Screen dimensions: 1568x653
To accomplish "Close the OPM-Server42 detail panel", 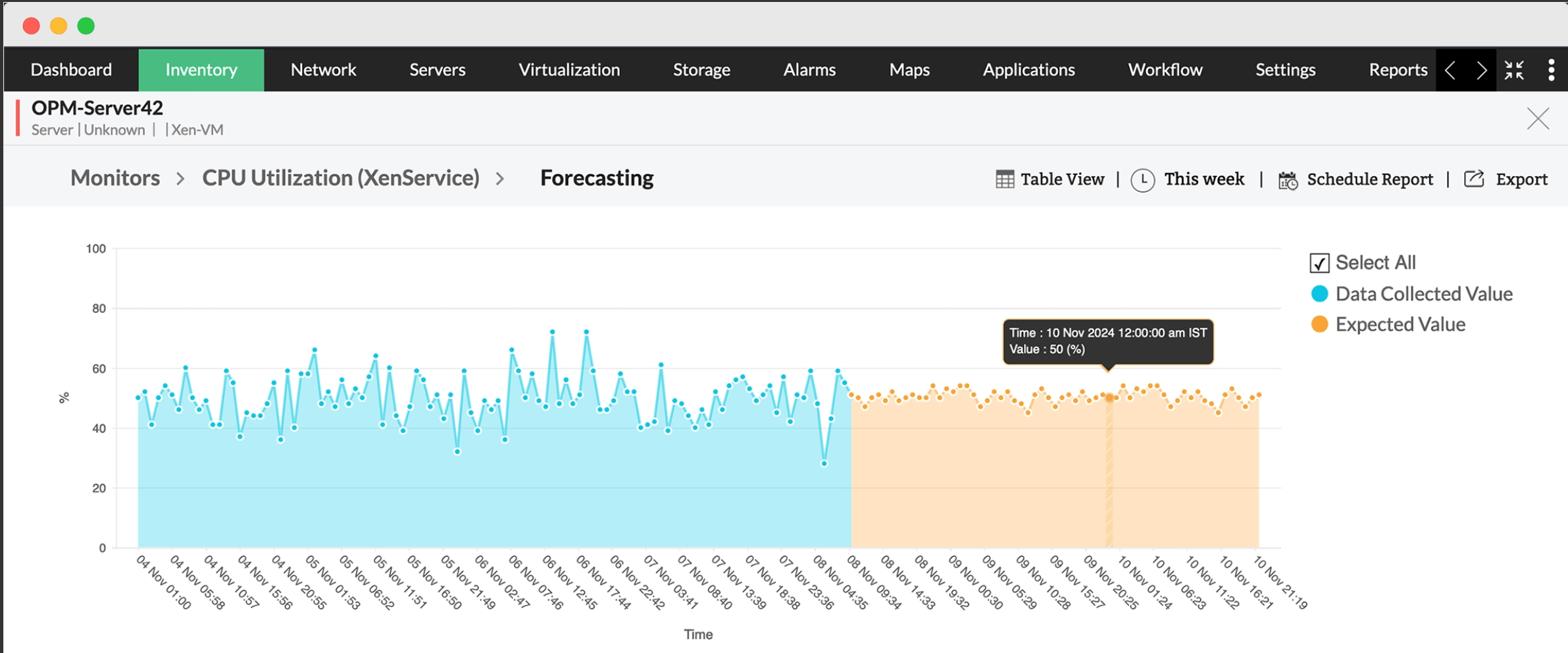I will [x=1538, y=119].
